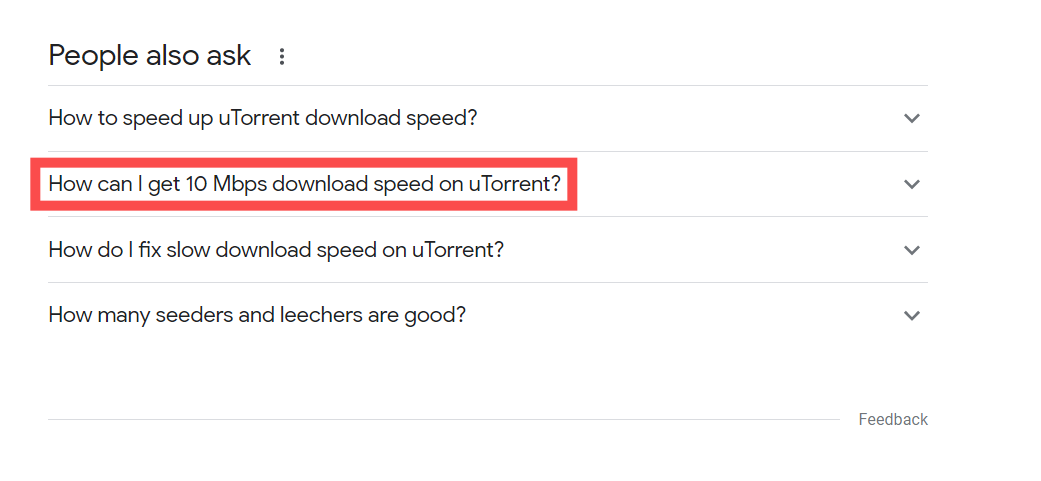Select the 'People also ask' heading text
Screen dimensions: 1041x481
[150, 56]
